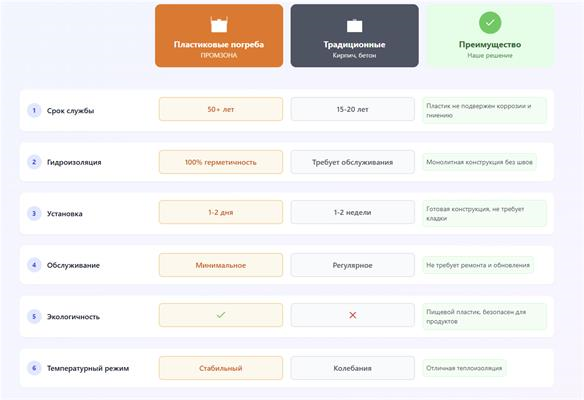Click the number 3 badge beside Установка
The image size is (584, 400).
point(34,213)
